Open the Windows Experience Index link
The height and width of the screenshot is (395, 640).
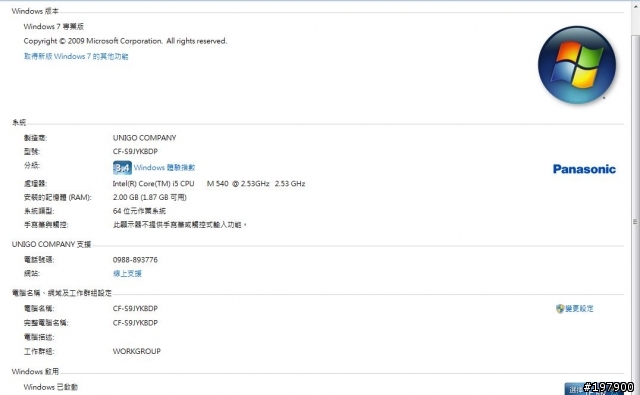click(164, 167)
